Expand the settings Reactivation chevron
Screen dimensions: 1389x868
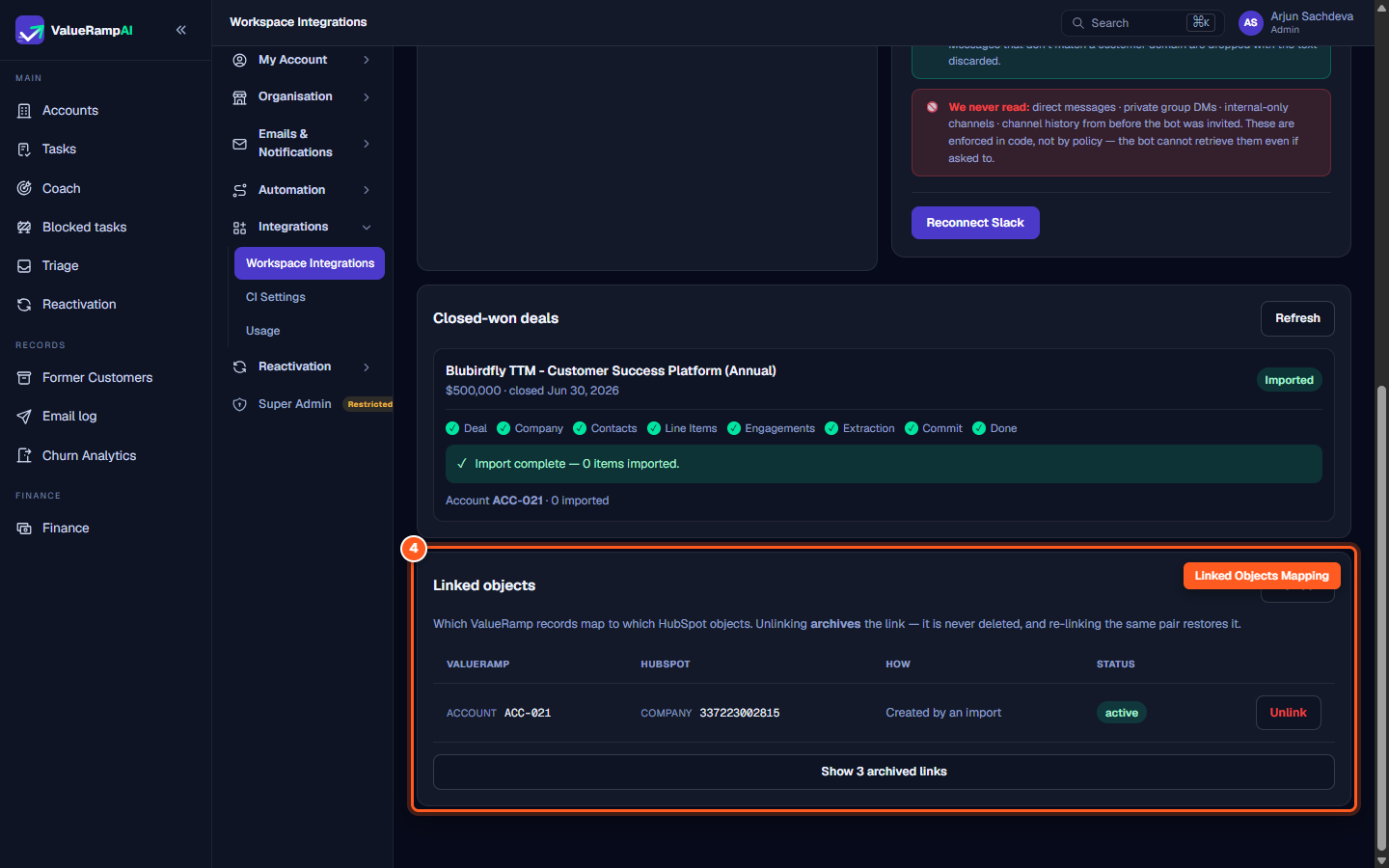coord(367,367)
